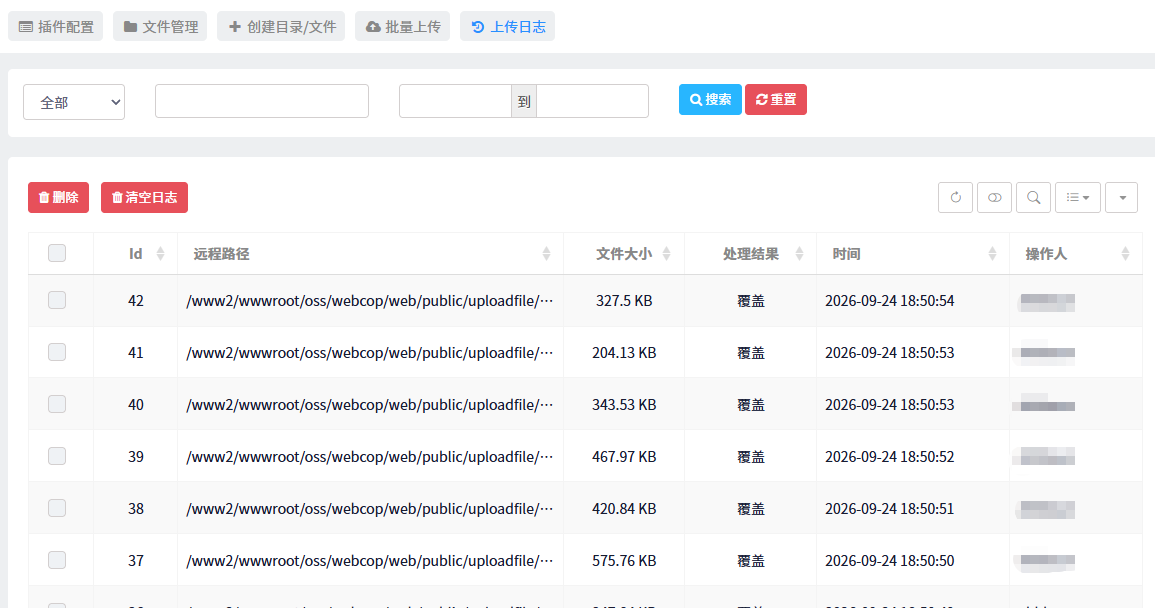Click the remote path in row 37
Image resolution: width=1155 pixels, height=608 pixels.
[370, 561]
